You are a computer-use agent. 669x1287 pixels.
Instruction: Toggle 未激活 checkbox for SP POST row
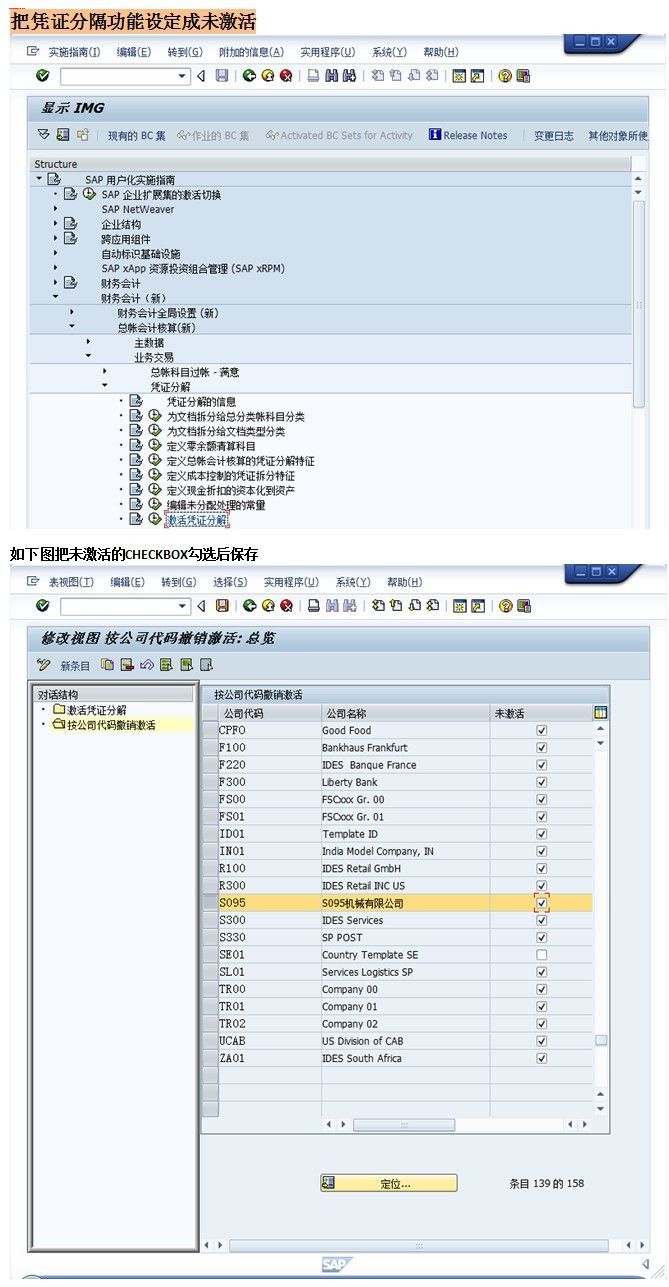pos(542,938)
